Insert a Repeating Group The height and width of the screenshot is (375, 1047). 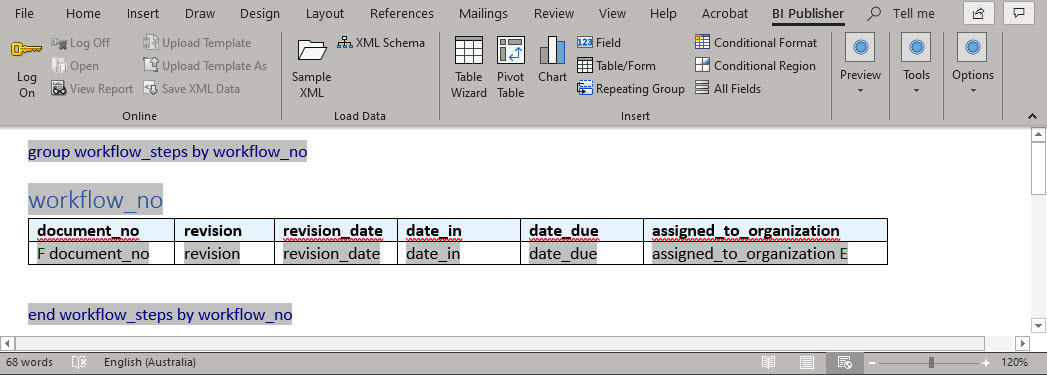point(631,88)
